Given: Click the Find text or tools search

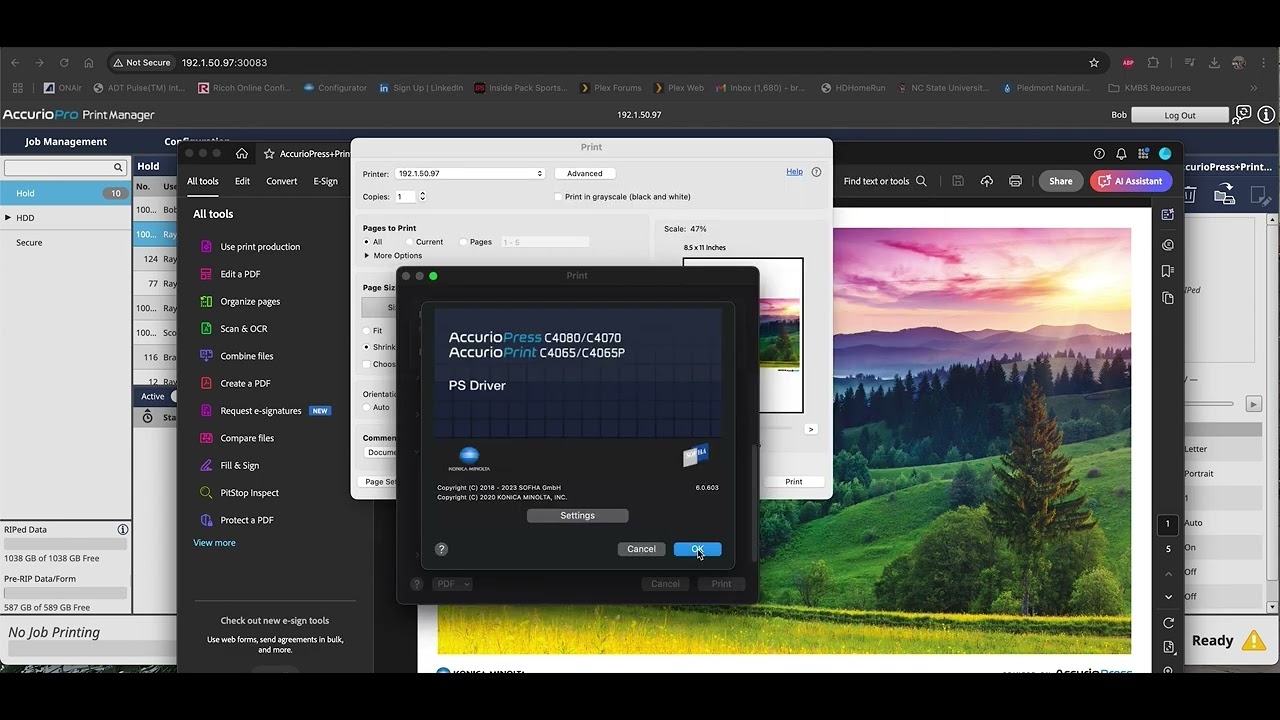Looking at the screenshot, I should [885, 181].
